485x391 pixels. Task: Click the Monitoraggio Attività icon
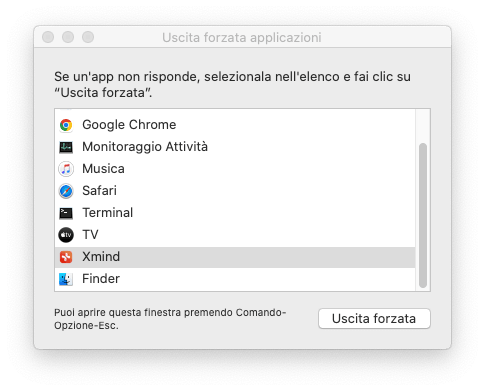pyautogui.click(x=66, y=147)
